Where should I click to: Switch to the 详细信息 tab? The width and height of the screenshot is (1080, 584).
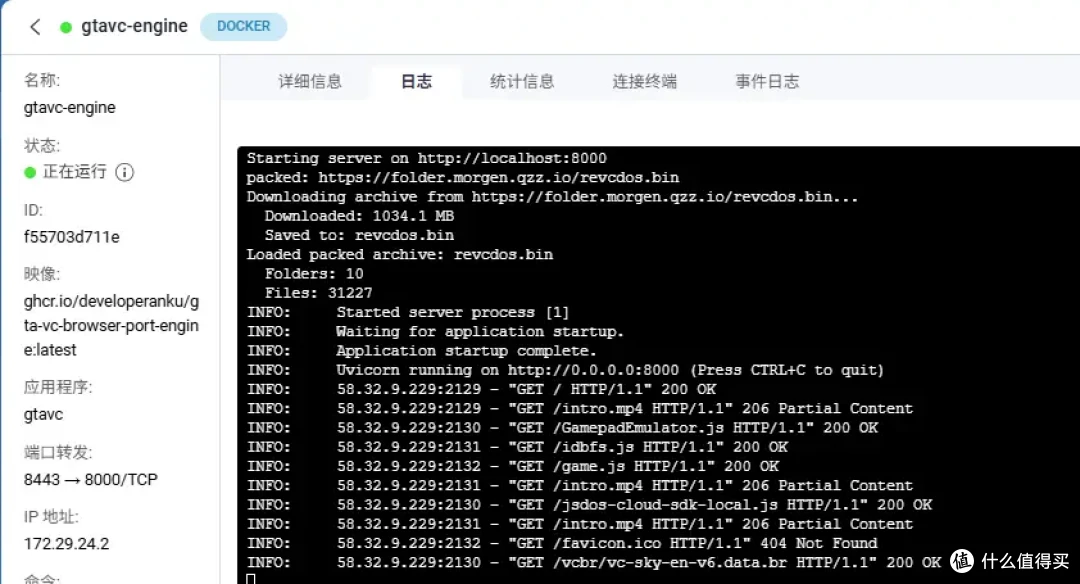click(x=310, y=81)
